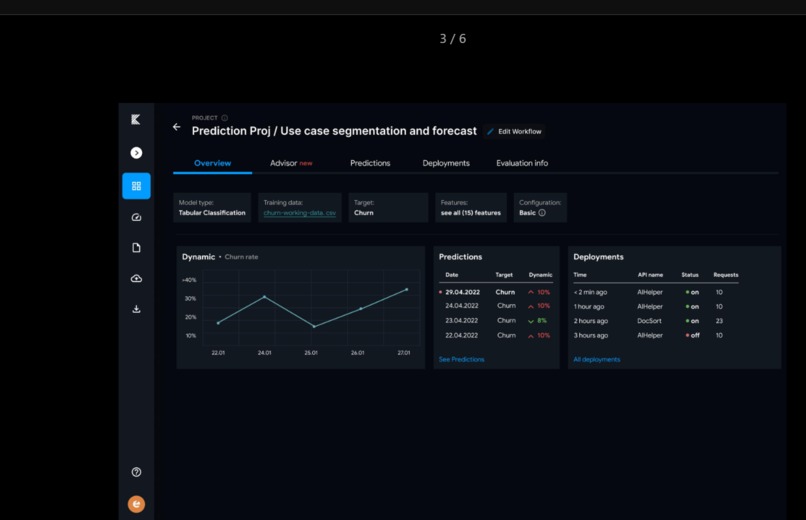Select the Overview tab
The width and height of the screenshot is (806, 520).
pyautogui.click(x=212, y=163)
